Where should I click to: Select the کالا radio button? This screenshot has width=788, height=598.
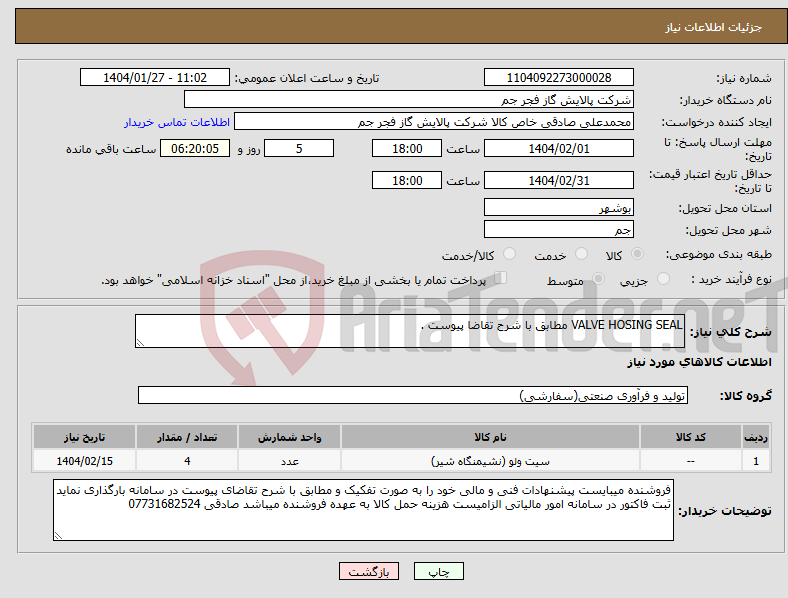pyautogui.click(x=637, y=254)
